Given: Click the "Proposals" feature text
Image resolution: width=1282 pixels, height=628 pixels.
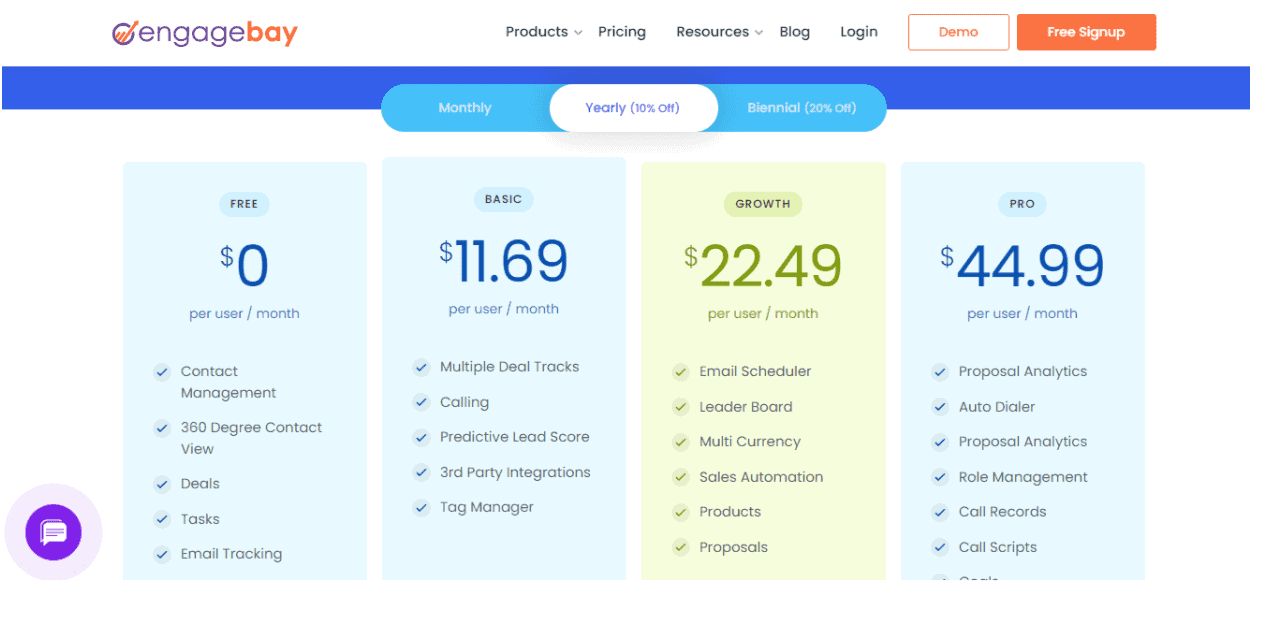Looking at the screenshot, I should coord(734,547).
